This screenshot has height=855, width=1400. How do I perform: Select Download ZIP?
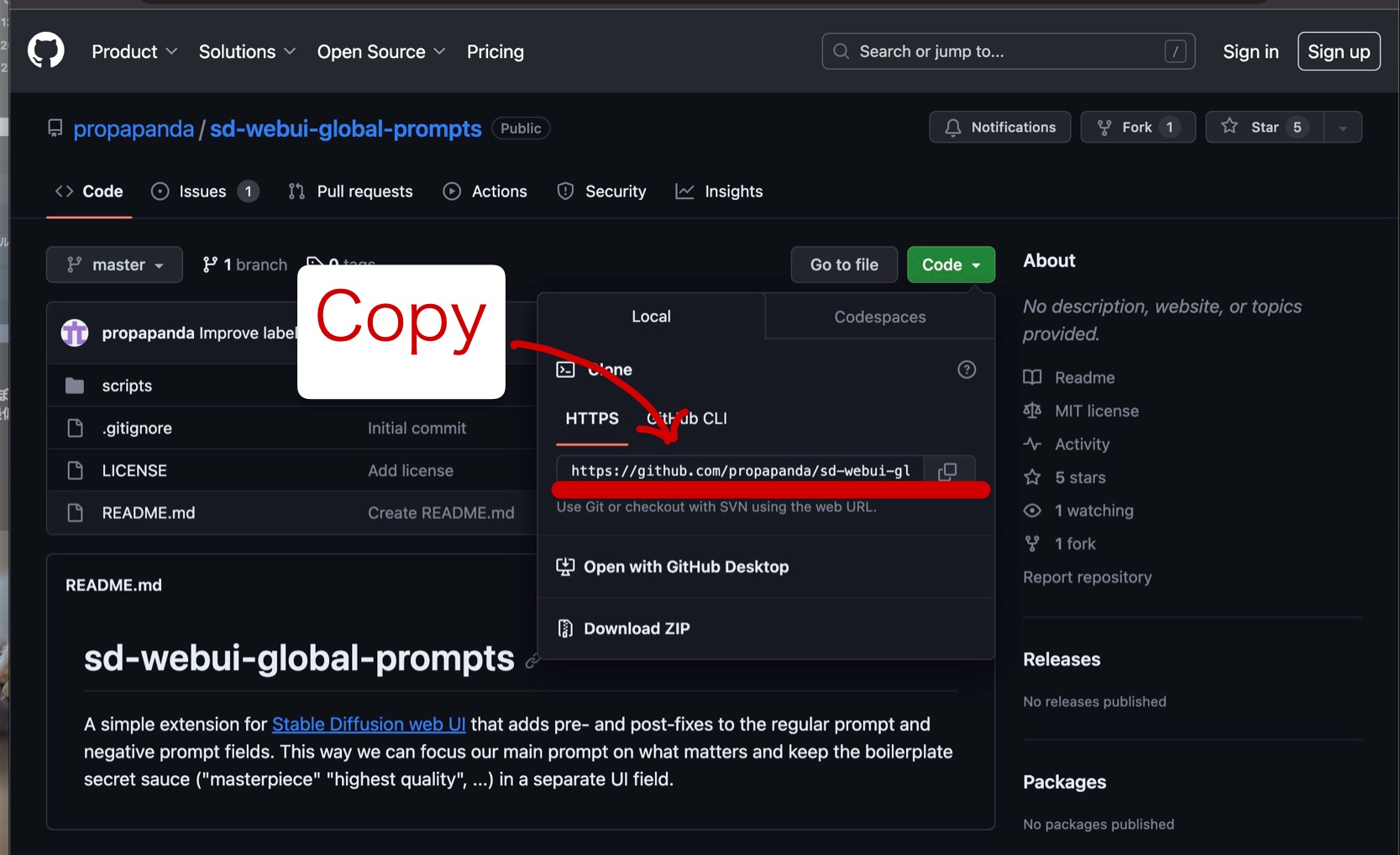[x=636, y=628]
